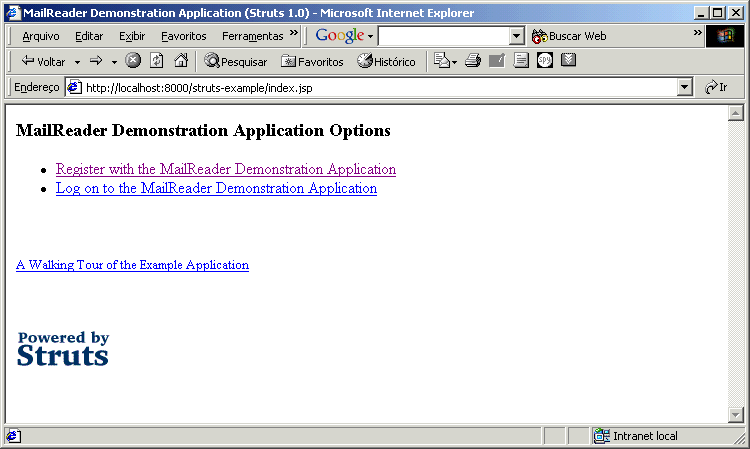Click the scrollbar up arrow
This screenshot has height=449, width=750.
[x=735, y=113]
